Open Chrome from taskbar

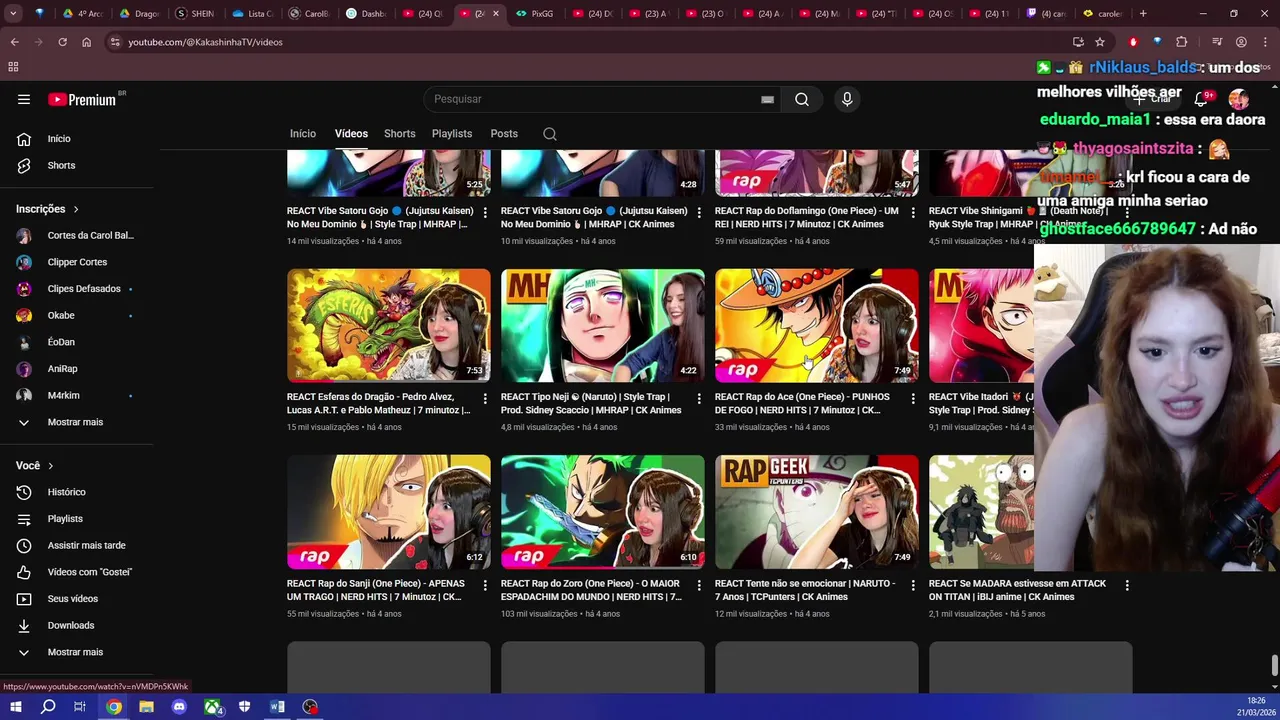point(114,707)
